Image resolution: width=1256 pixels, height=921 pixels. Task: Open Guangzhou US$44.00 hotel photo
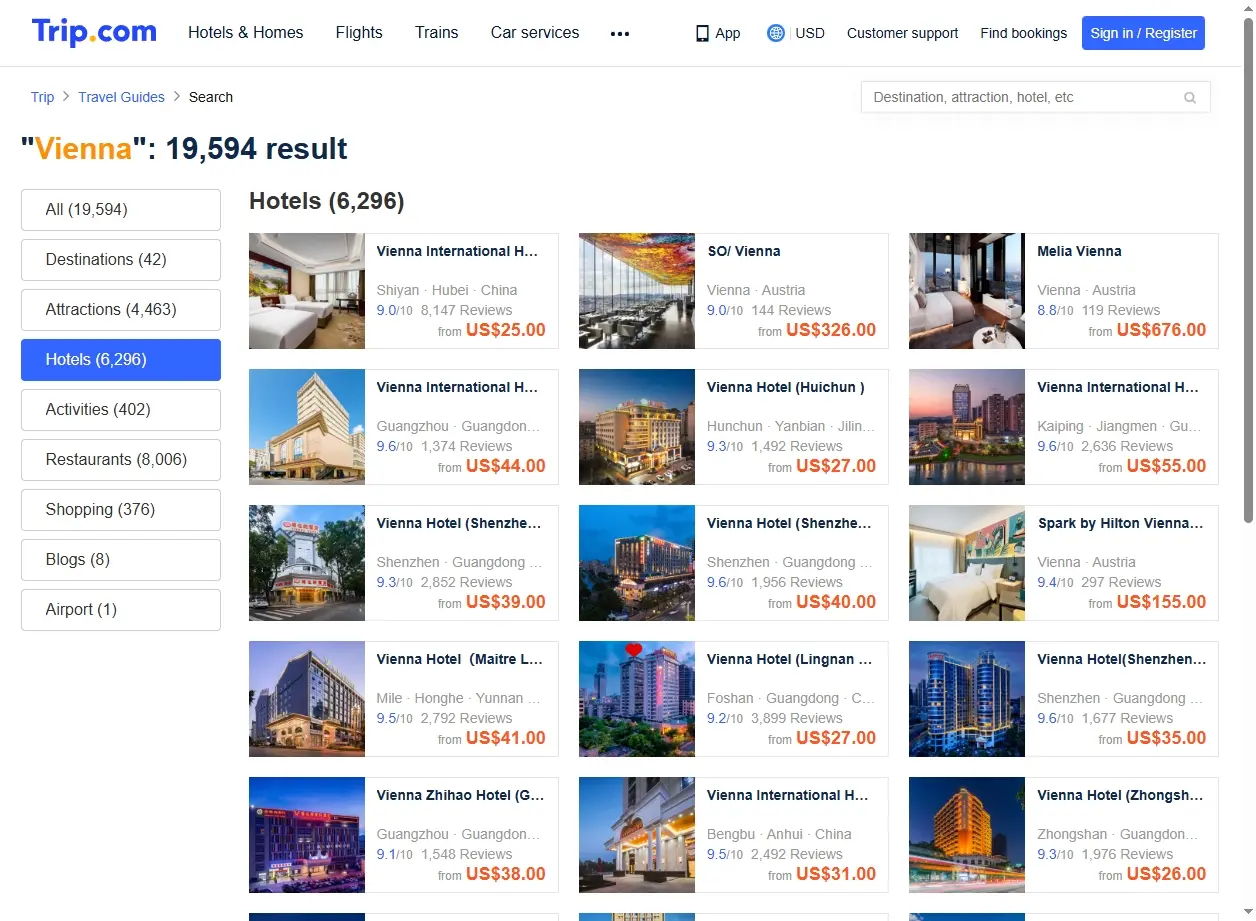tap(307, 427)
